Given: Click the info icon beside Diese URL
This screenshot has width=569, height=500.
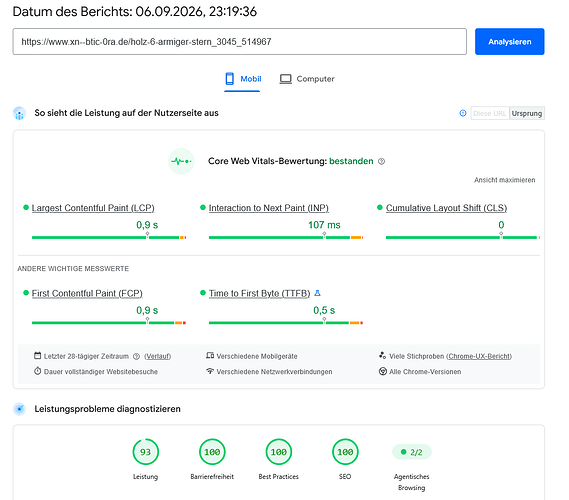Looking at the screenshot, I should pyautogui.click(x=463, y=113).
